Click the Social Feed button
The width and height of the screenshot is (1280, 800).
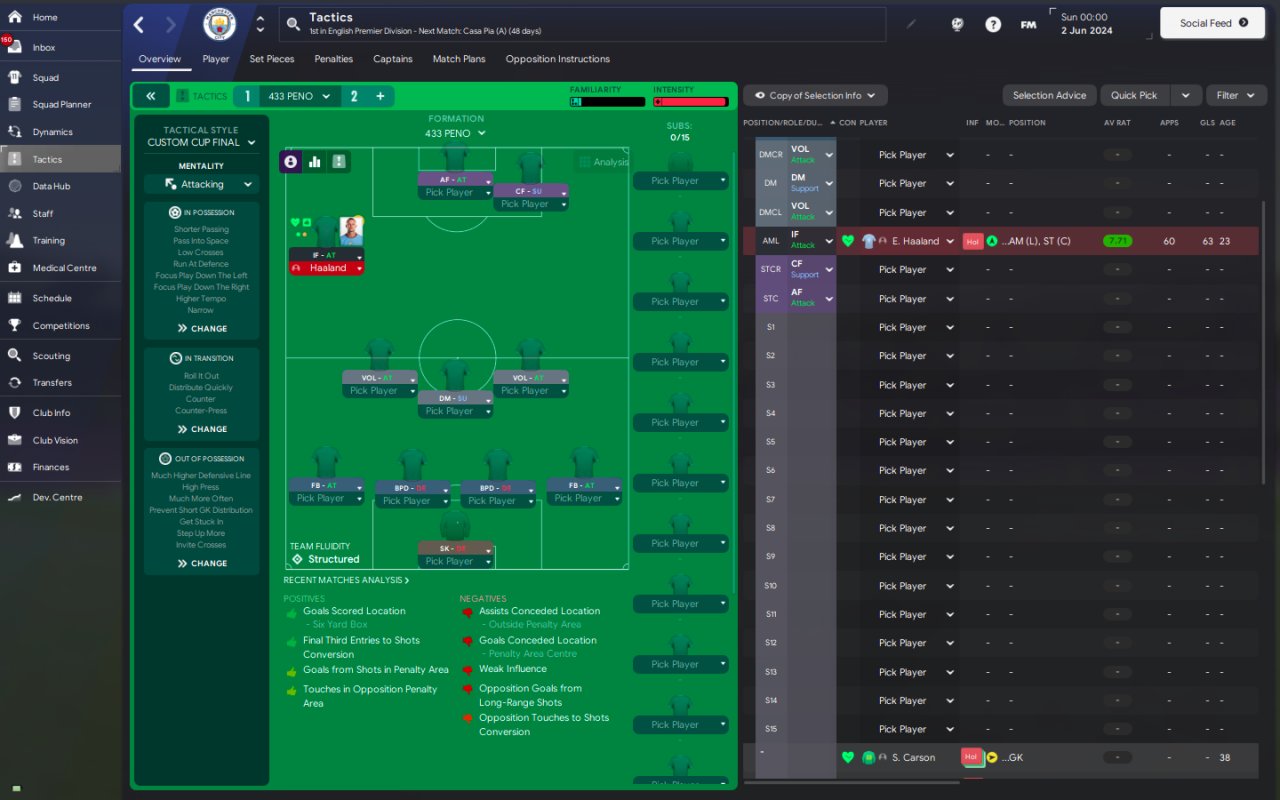click(x=1213, y=23)
